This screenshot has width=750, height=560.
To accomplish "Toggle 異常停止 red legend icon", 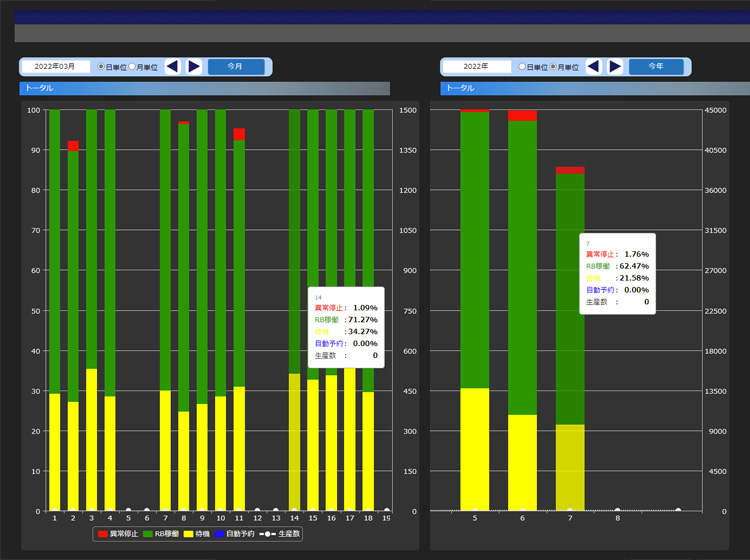I will pyautogui.click(x=102, y=534).
